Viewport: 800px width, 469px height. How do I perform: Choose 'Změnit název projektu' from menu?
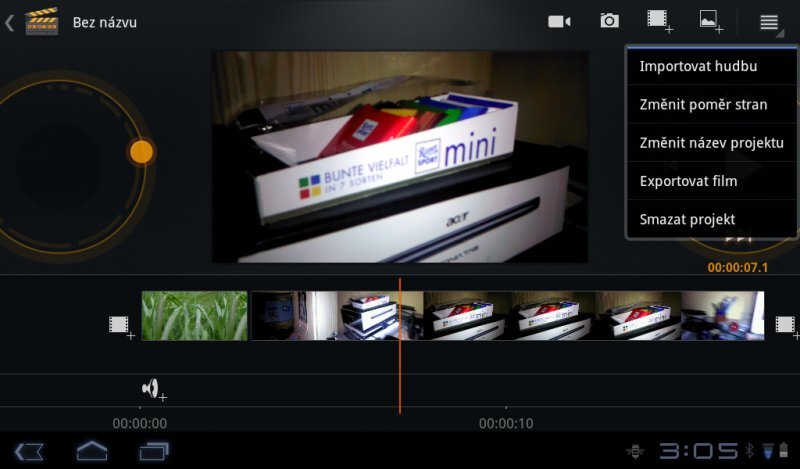click(711, 143)
